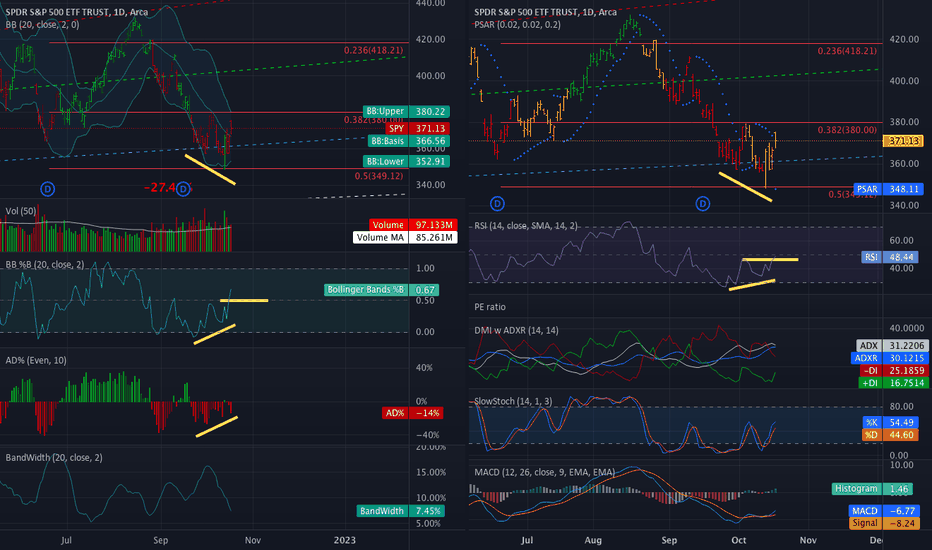Click the red -27.4 label on the left chart
Image resolution: width=932 pixels, height=550 pixels.
[x=160, y=188]
